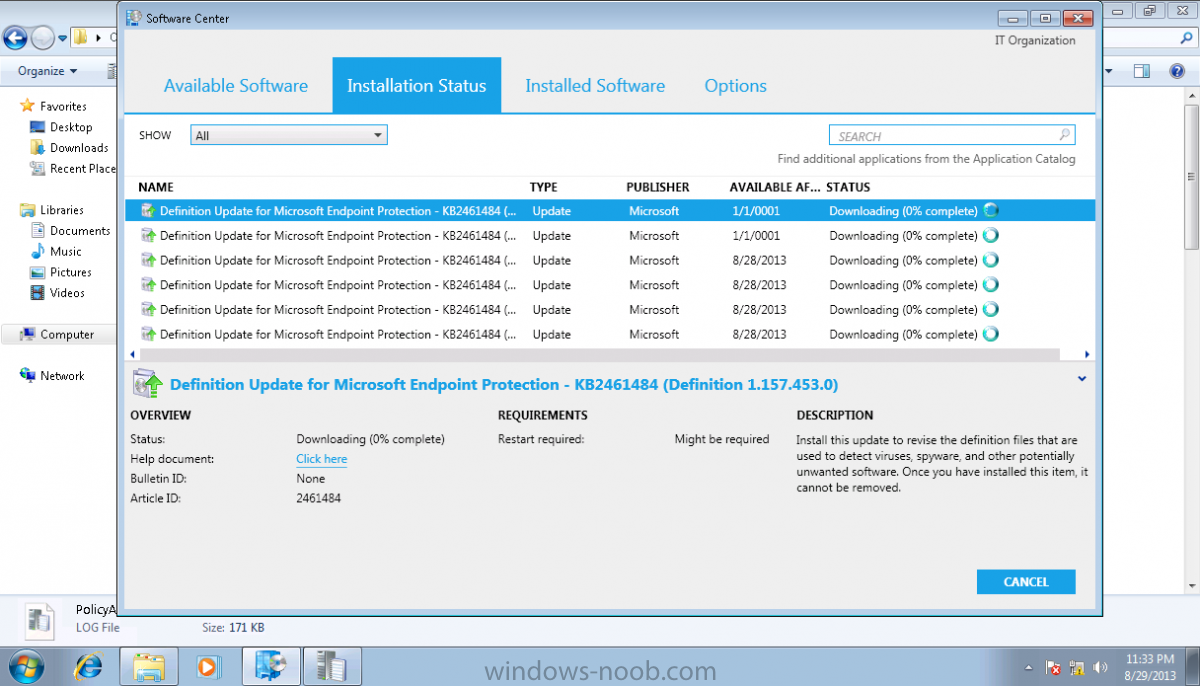Click the LOG file icon in Explorer's details pane
This screenshot has height=686, width=1200.
39,620
